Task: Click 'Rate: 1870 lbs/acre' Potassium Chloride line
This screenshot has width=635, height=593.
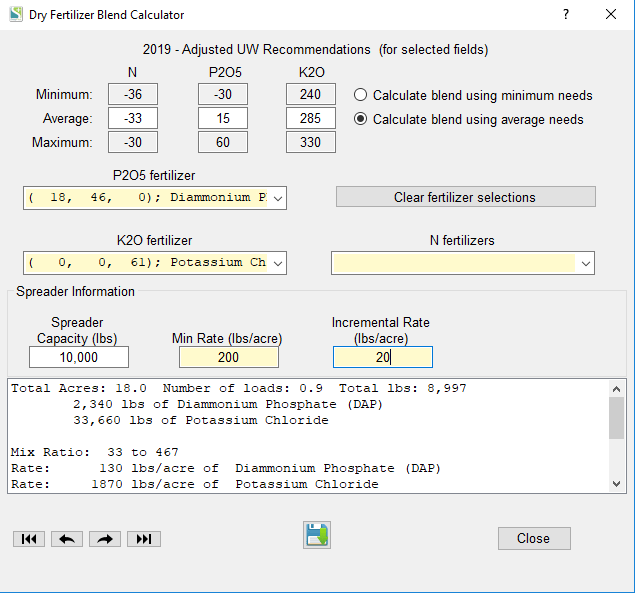Action: coord(195,484)
